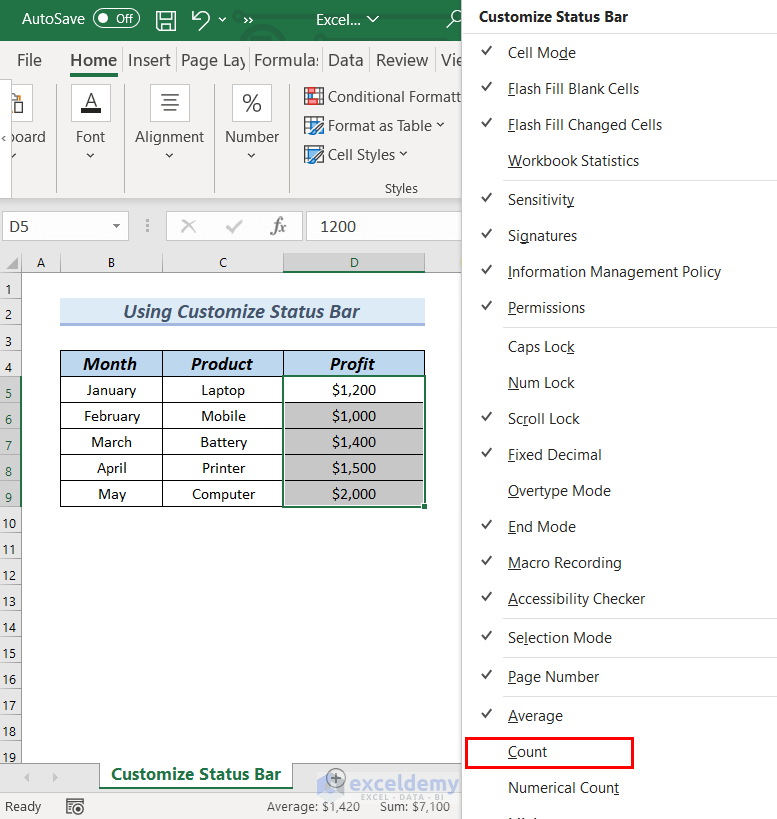The image size is (777, 819).
Task: Switch to the Page Layout tab
Action: (213, 61)
